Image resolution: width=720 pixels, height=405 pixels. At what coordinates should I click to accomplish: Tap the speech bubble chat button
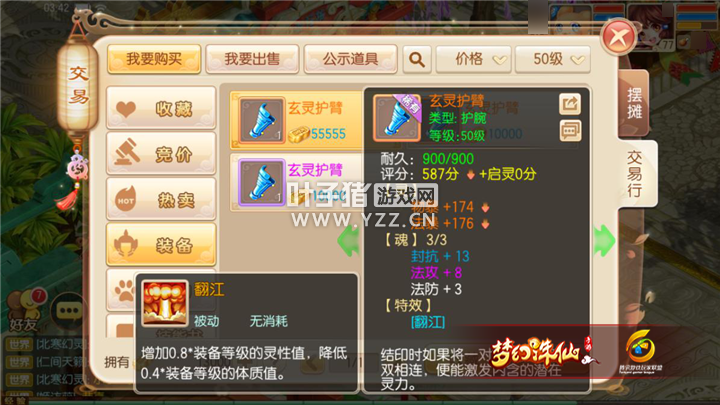pyautogui.click(x=69, y=312)
